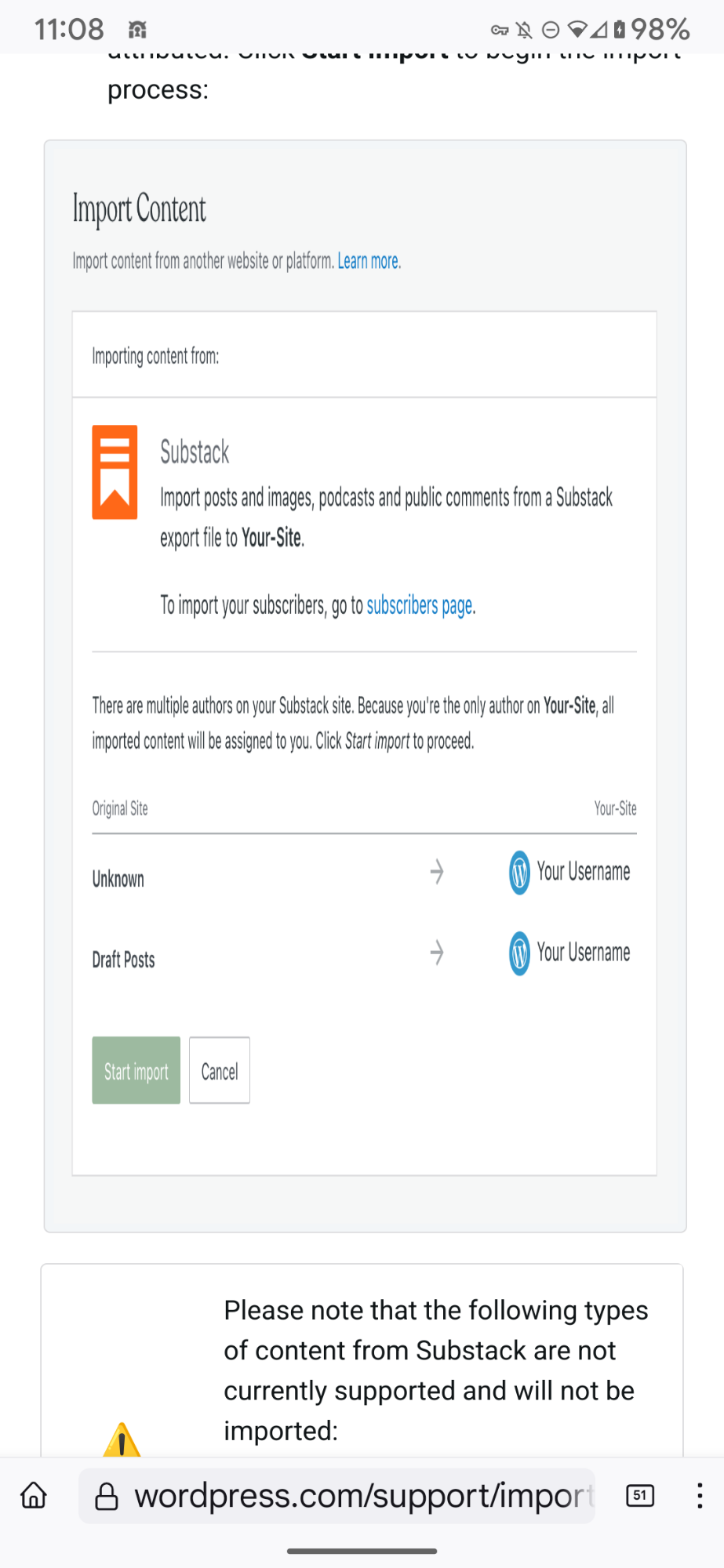This screenshot has height=1568, width=724.
Task: Open the browser three-dot overflow menu
Action: [699, 1495]
